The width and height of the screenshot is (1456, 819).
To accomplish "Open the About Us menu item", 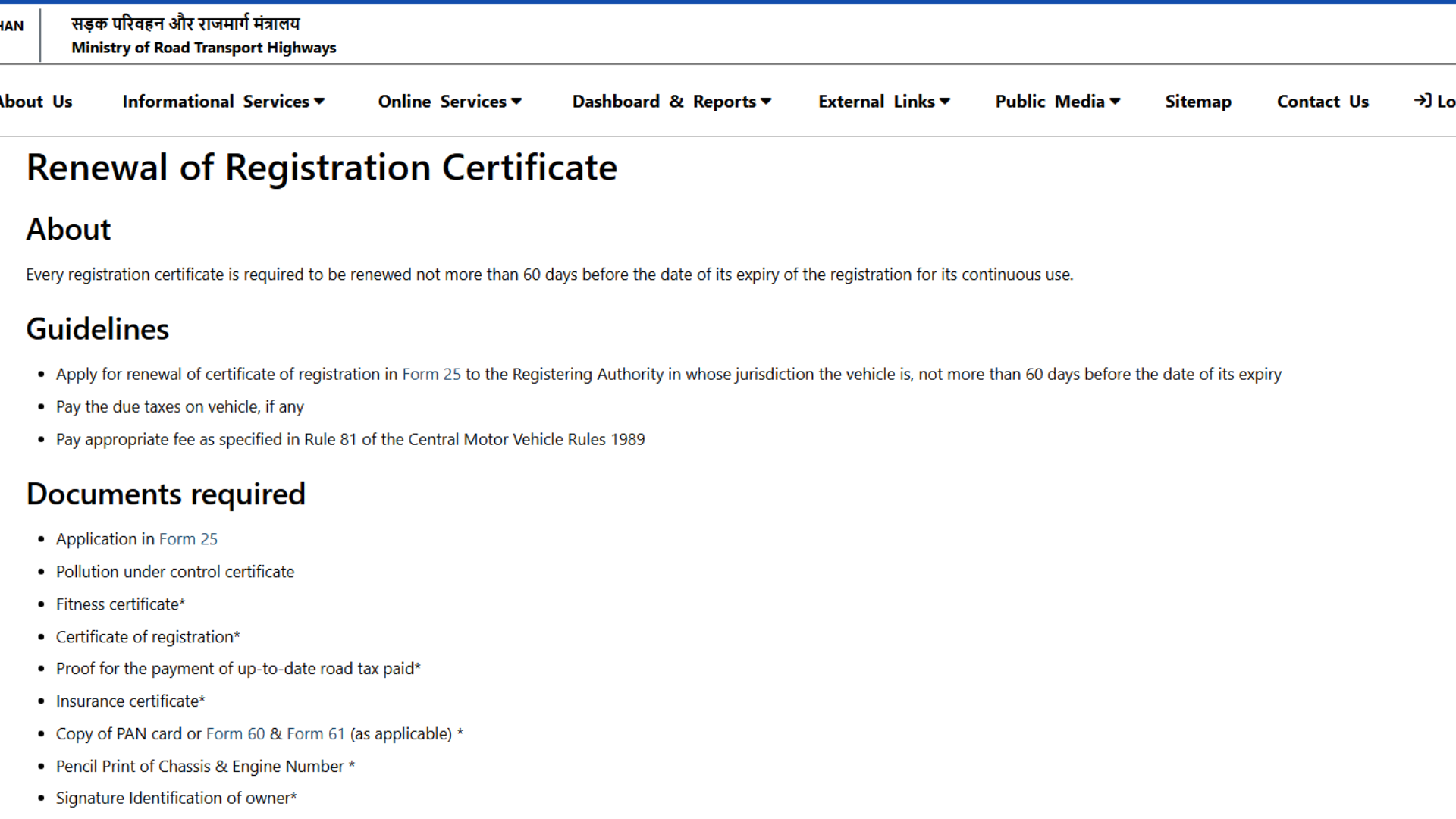I will point(36,102).
